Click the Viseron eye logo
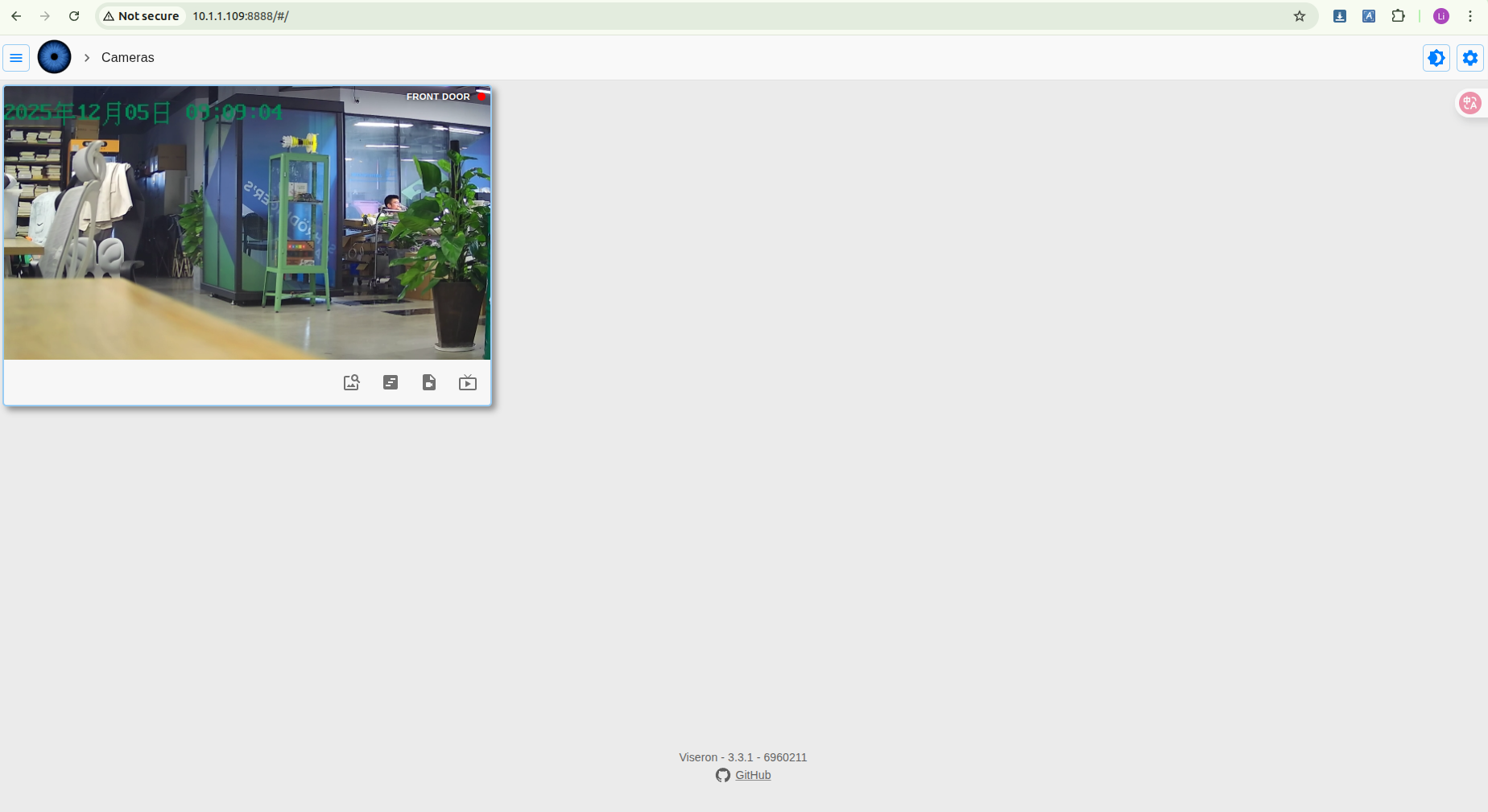Viewport: 1488px width, 812px height. 55,58
